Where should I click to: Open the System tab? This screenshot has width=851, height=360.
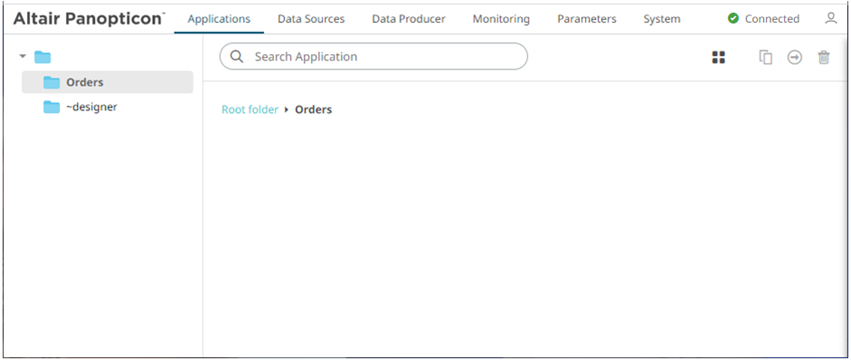[662, 19]
